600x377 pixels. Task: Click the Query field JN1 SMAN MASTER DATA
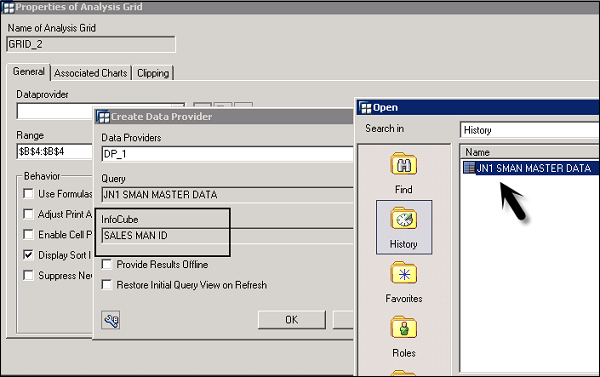tap(227, 195)
